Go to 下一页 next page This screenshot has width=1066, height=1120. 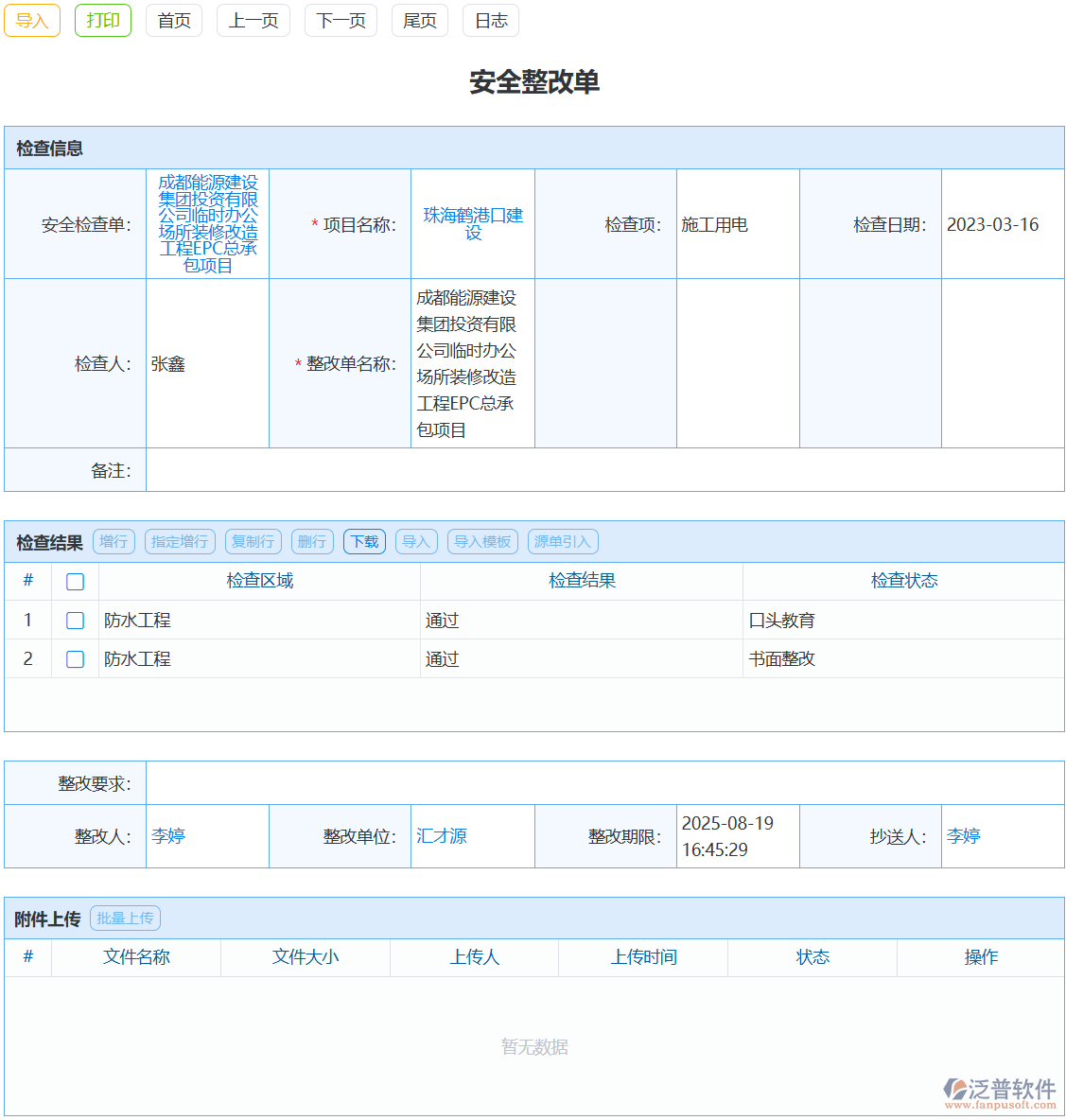coord(341,20)
